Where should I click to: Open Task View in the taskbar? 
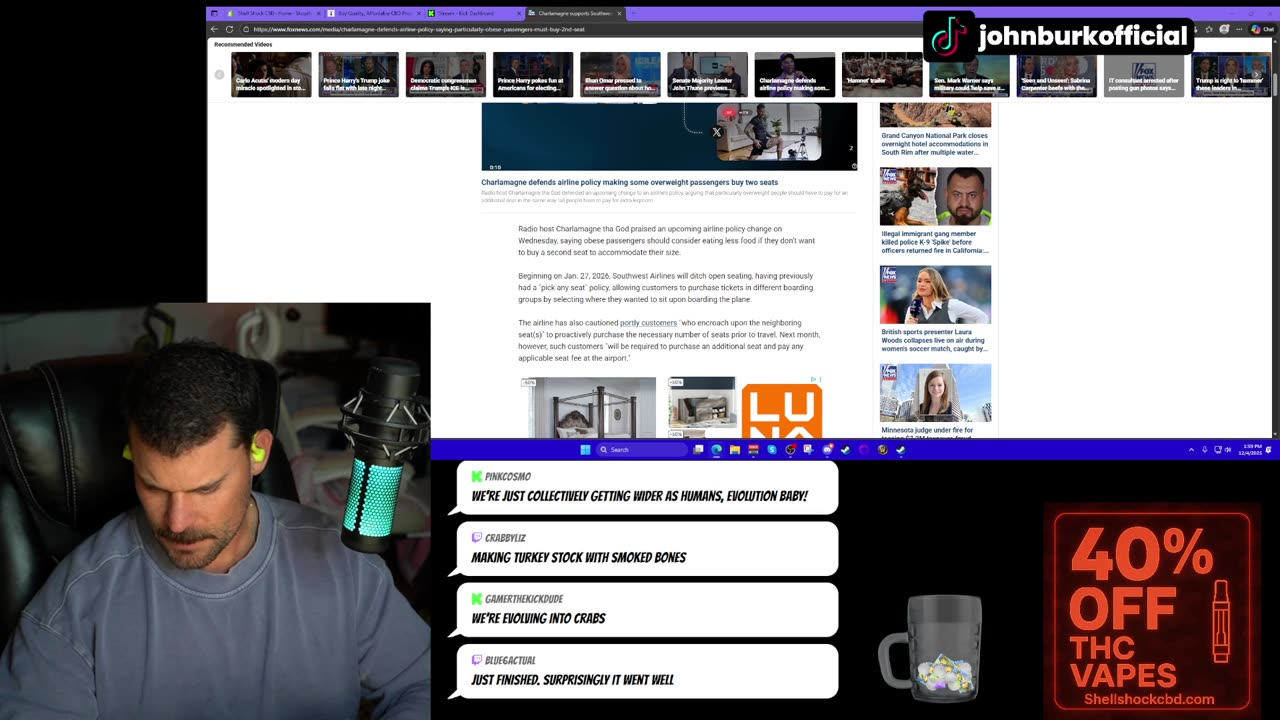[x=699, y=450]
